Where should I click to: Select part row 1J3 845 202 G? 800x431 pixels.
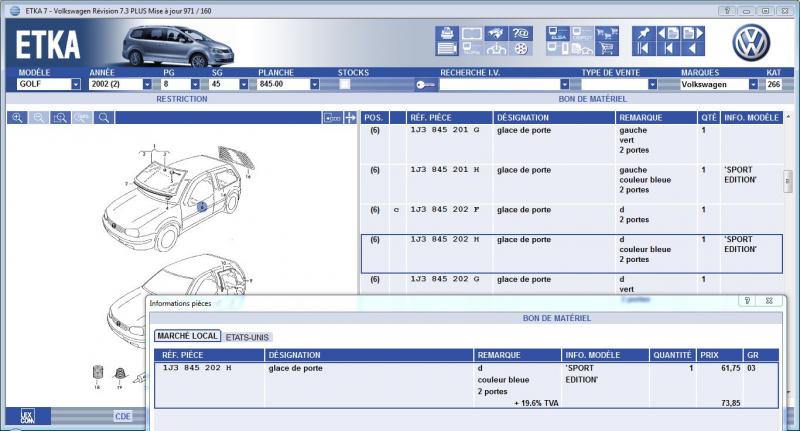(x=571, y=285)
